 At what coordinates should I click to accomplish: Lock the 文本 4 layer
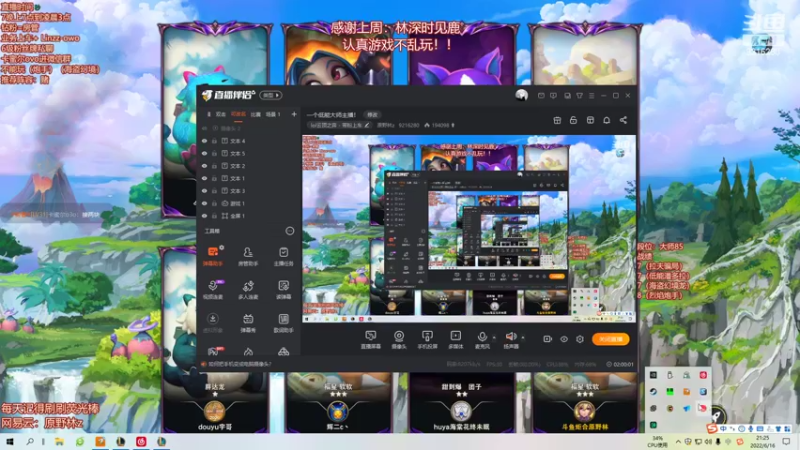[214, 141]
